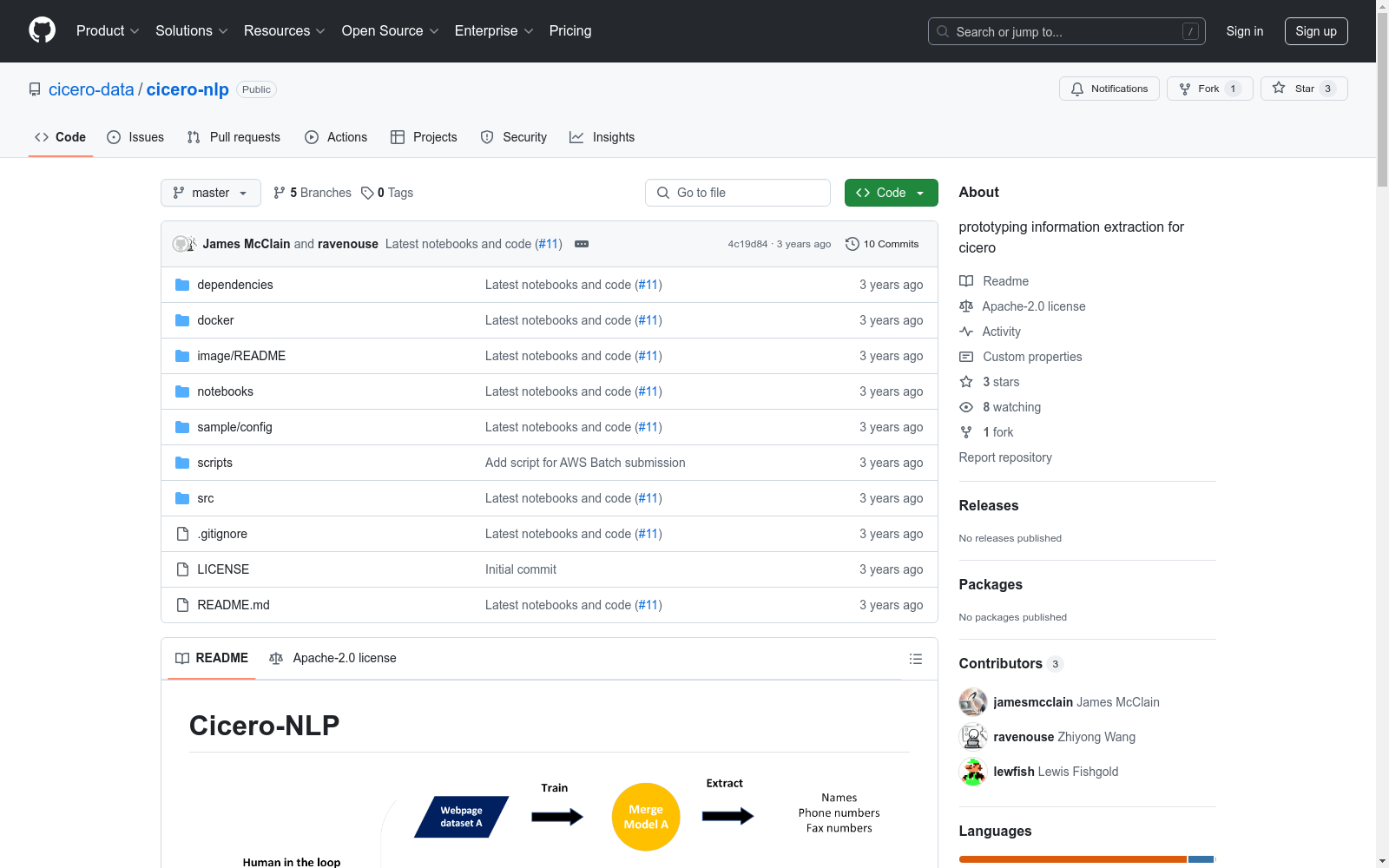The height and width of the screenshot is (868, 1389).
Task: Expand the green Code dropdown button
Action: 892,193
